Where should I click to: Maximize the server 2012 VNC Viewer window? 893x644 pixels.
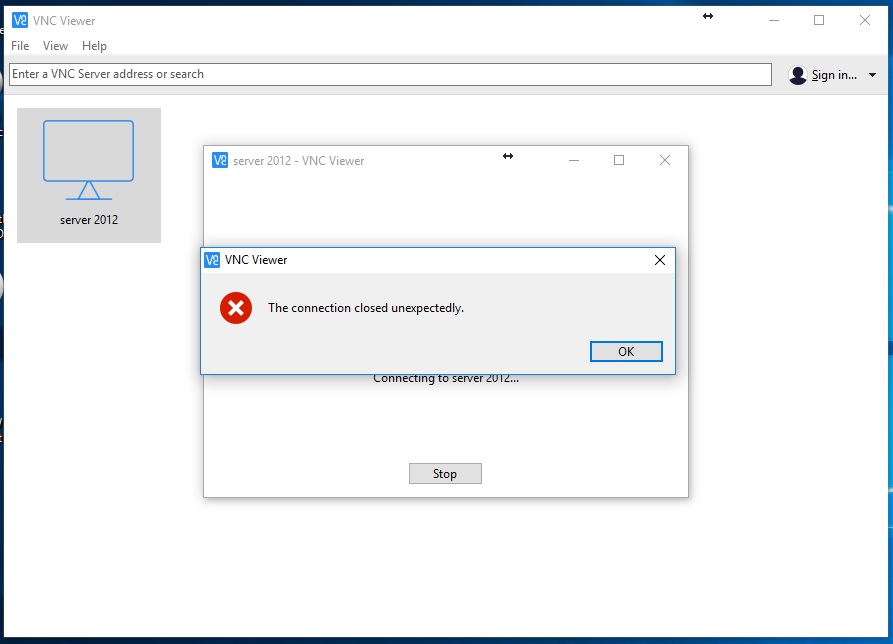[618, 161]
